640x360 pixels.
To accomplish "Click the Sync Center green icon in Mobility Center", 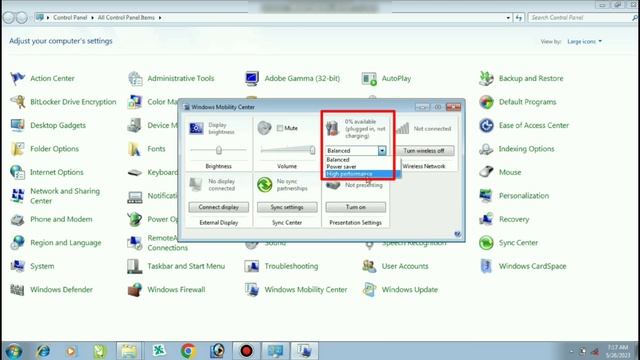I will tap(264, 184).
